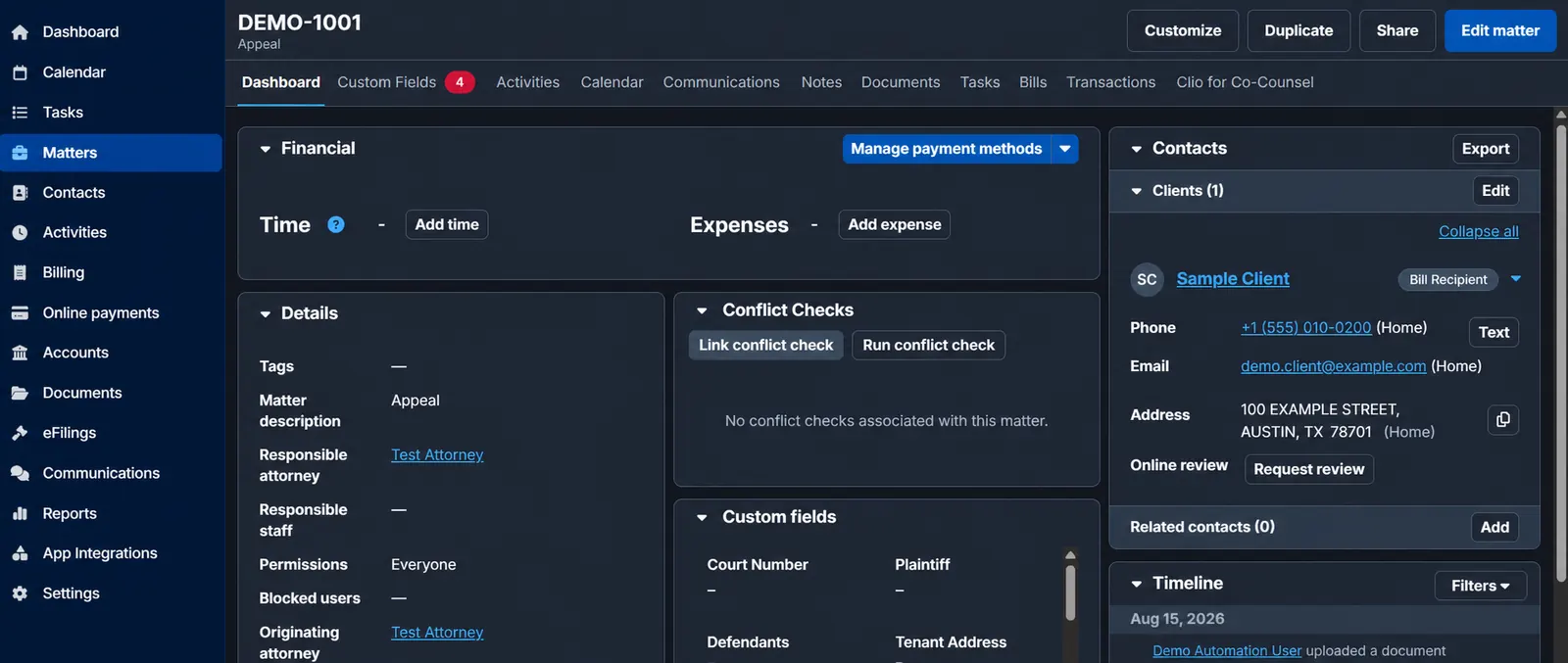Click Link conflict check button

(766, 345)
